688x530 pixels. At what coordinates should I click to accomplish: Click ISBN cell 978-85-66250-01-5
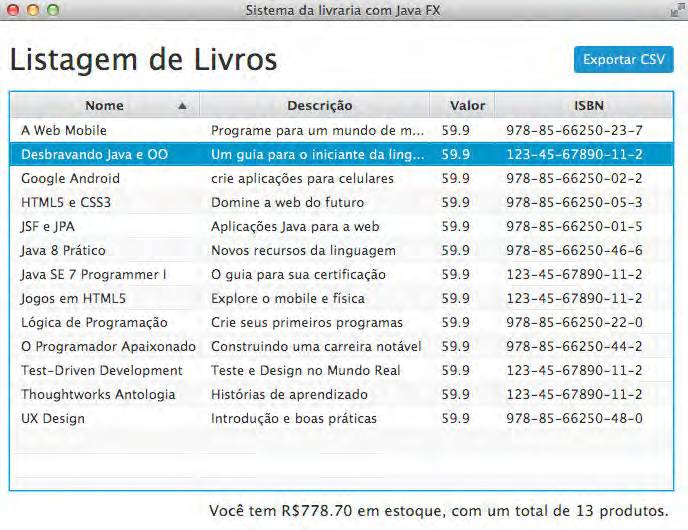click(x=574, y=226)
